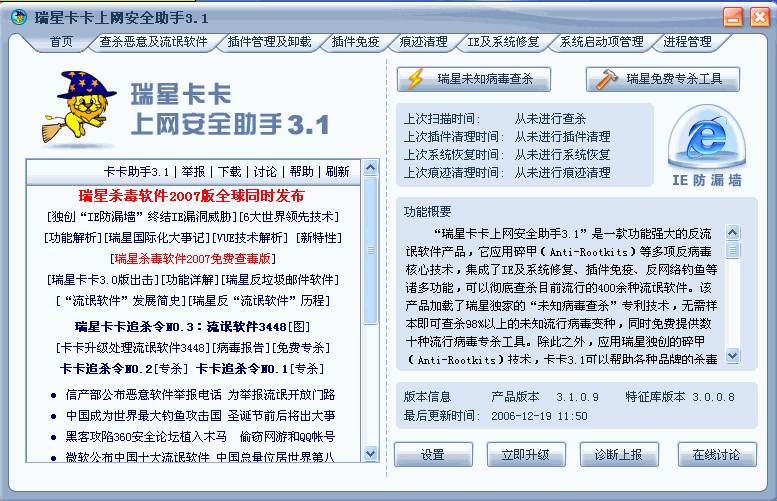777x501 pixels.
Task: Switch to the 插件免疫 tab
Action: pos(355,42)
